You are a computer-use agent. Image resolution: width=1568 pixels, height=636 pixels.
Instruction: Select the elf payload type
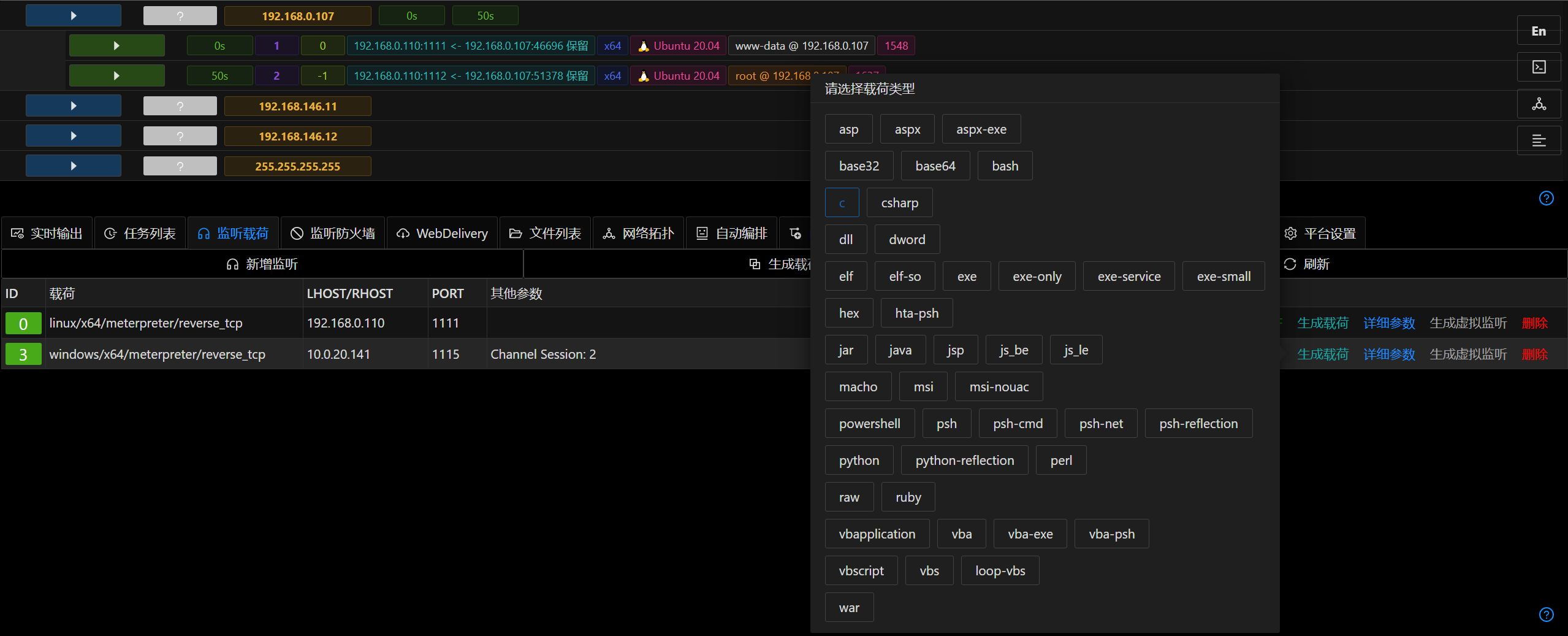tap(846, 276)
